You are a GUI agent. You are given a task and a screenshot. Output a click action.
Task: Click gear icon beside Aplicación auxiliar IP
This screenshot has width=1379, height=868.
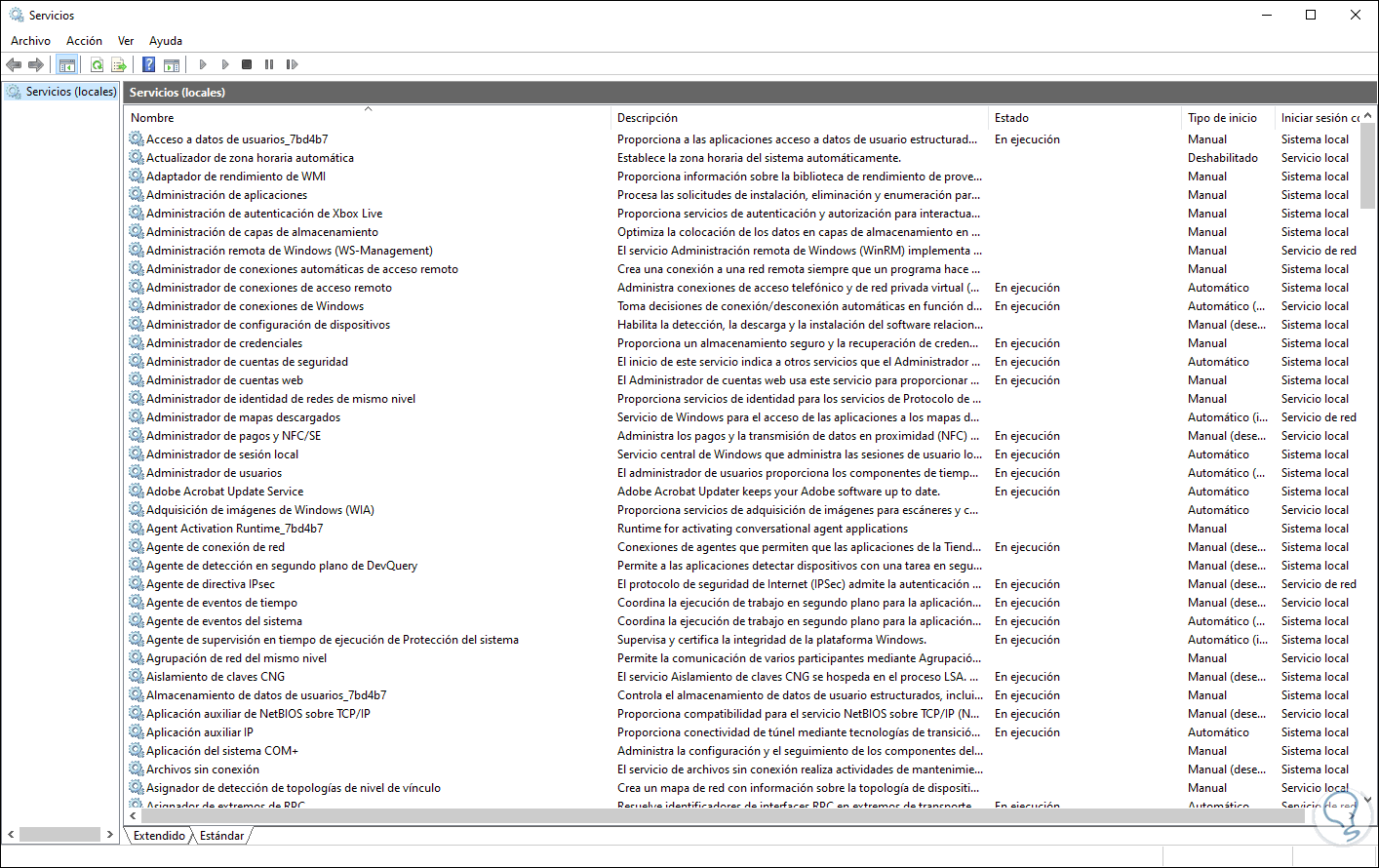(x=137, y=732)
